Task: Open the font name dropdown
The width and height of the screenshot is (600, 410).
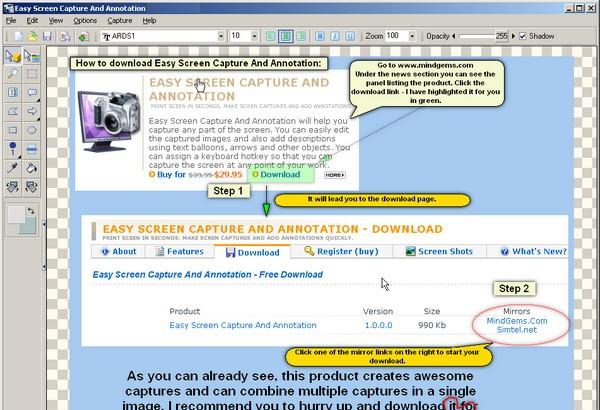Action: coord(221,36)
